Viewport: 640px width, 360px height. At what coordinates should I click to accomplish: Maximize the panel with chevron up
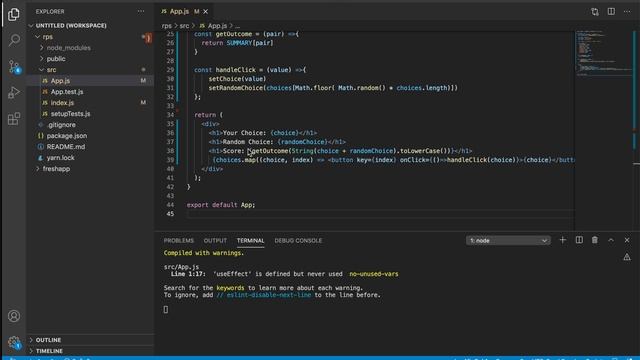(611, 240)
